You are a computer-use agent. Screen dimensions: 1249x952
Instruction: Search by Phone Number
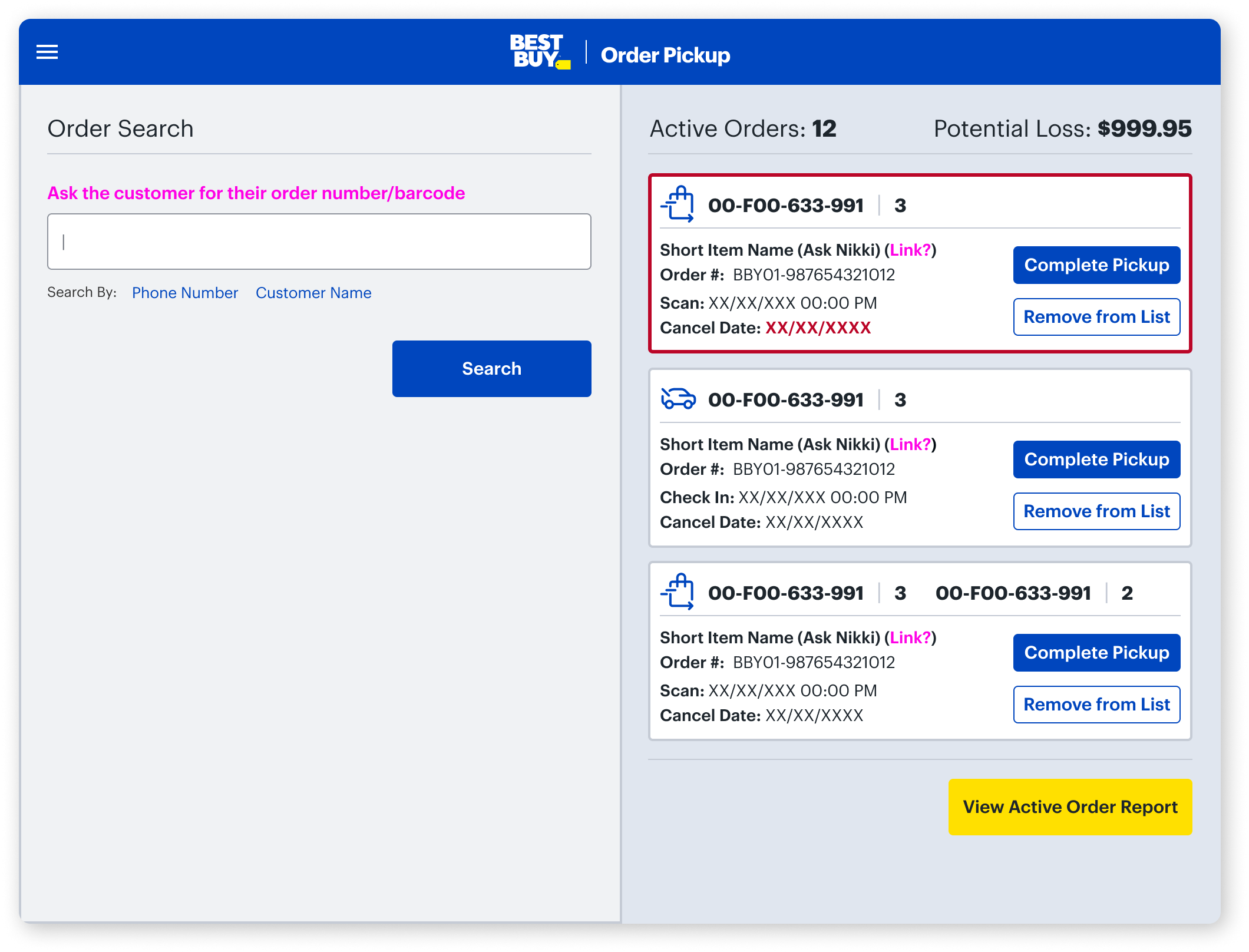(185, 293)
